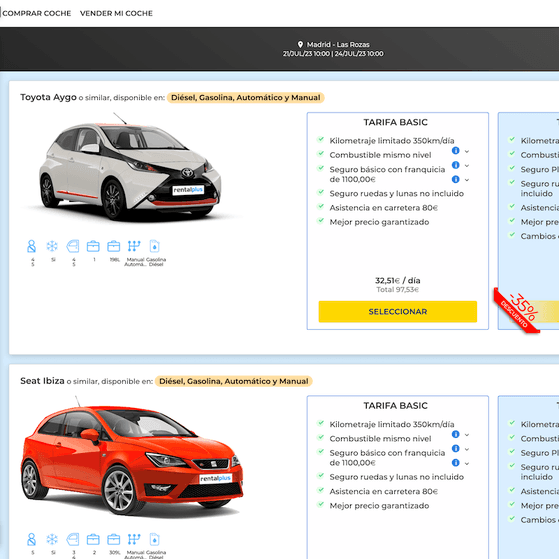The height and width of the screenshot is (559, 559).
Task: Click the Seat Ibiza TARIFA BASIC heading
Action: 396,406
